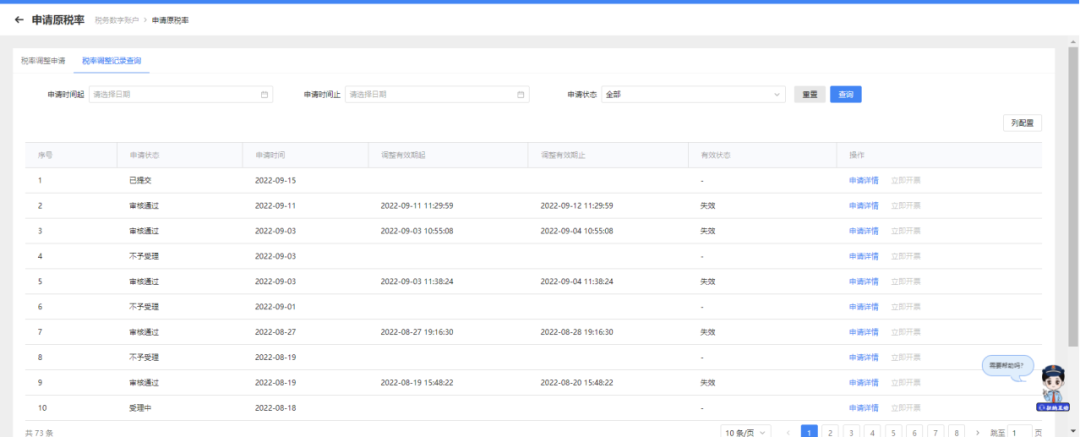Click the 查询 search button
Image resolution: width=1080 pixels, height=437 pixels.
(846, 94)
